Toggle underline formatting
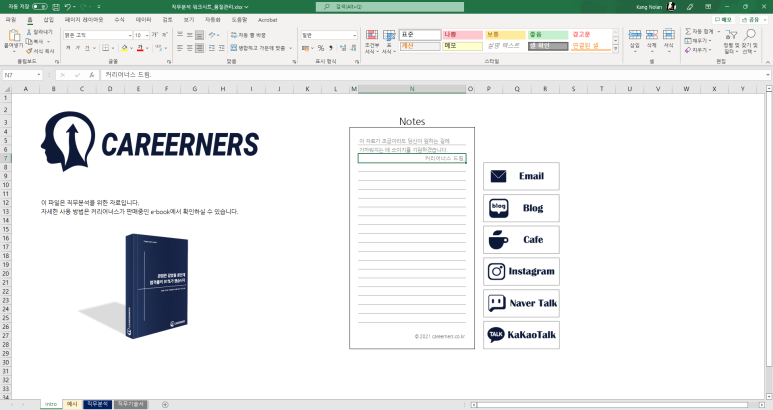 tap(87, 48)
